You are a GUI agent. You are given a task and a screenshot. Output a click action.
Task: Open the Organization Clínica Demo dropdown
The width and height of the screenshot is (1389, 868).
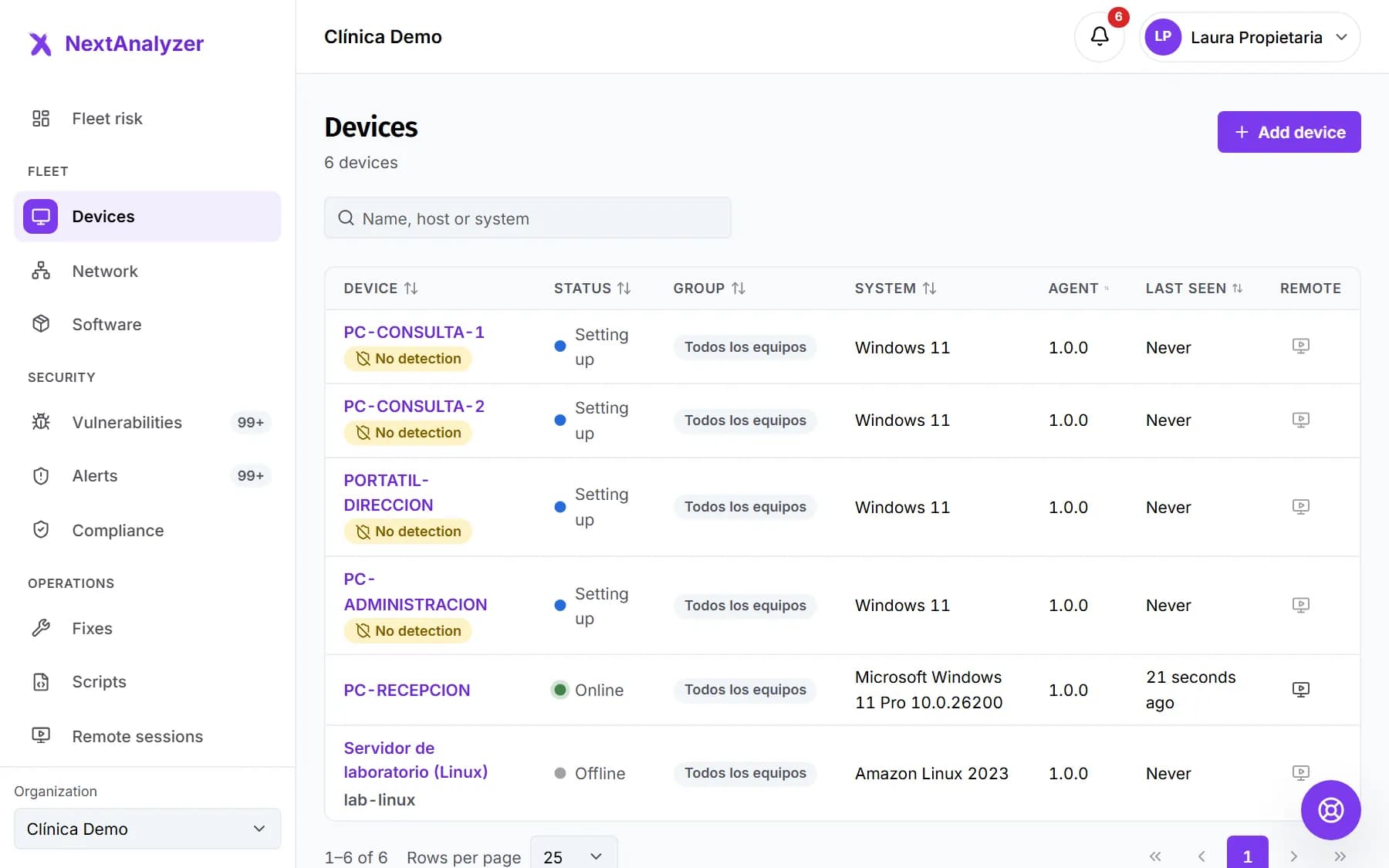click(x=147, y=829)
